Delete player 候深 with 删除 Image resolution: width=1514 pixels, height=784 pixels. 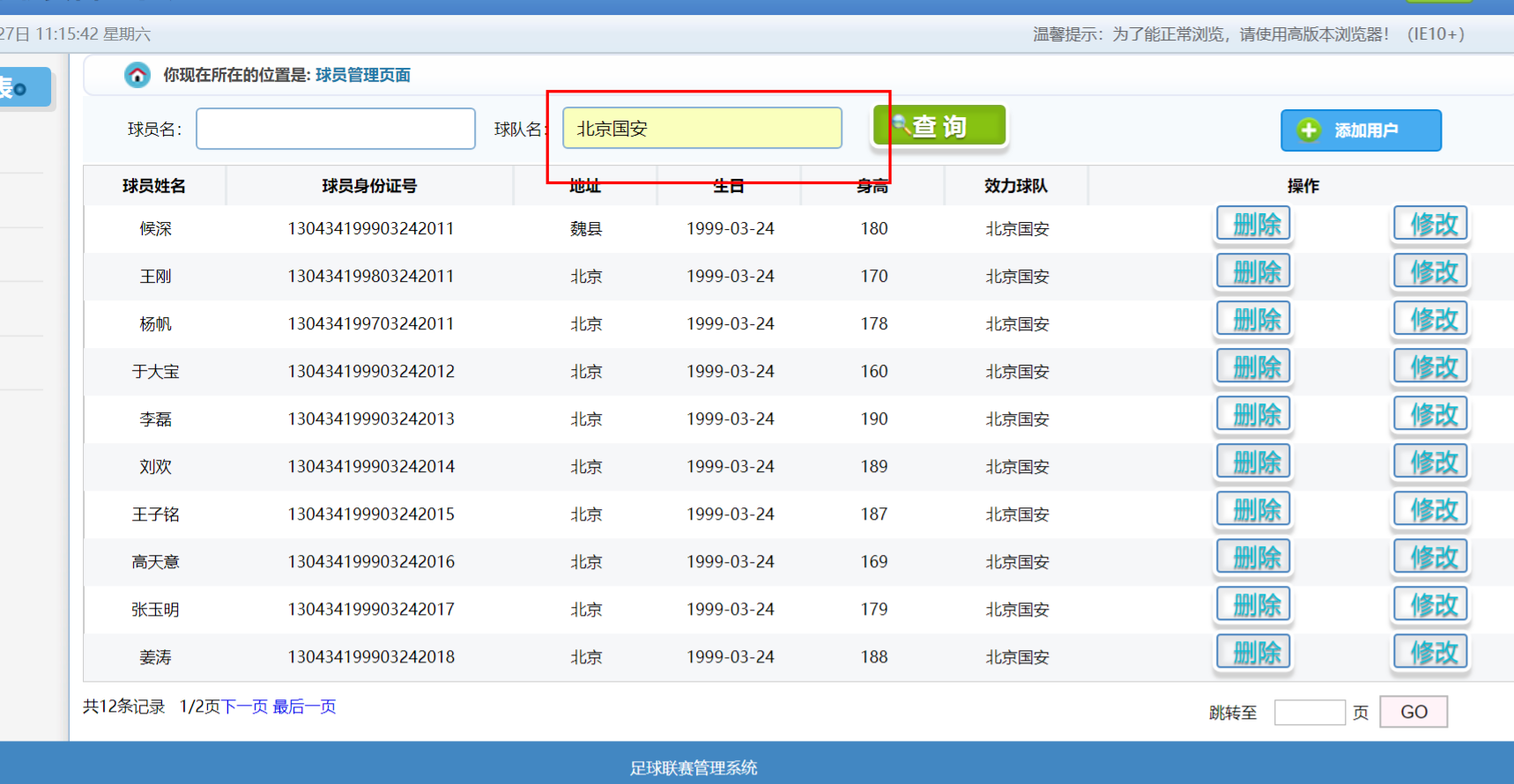[x=1254, y=225]
